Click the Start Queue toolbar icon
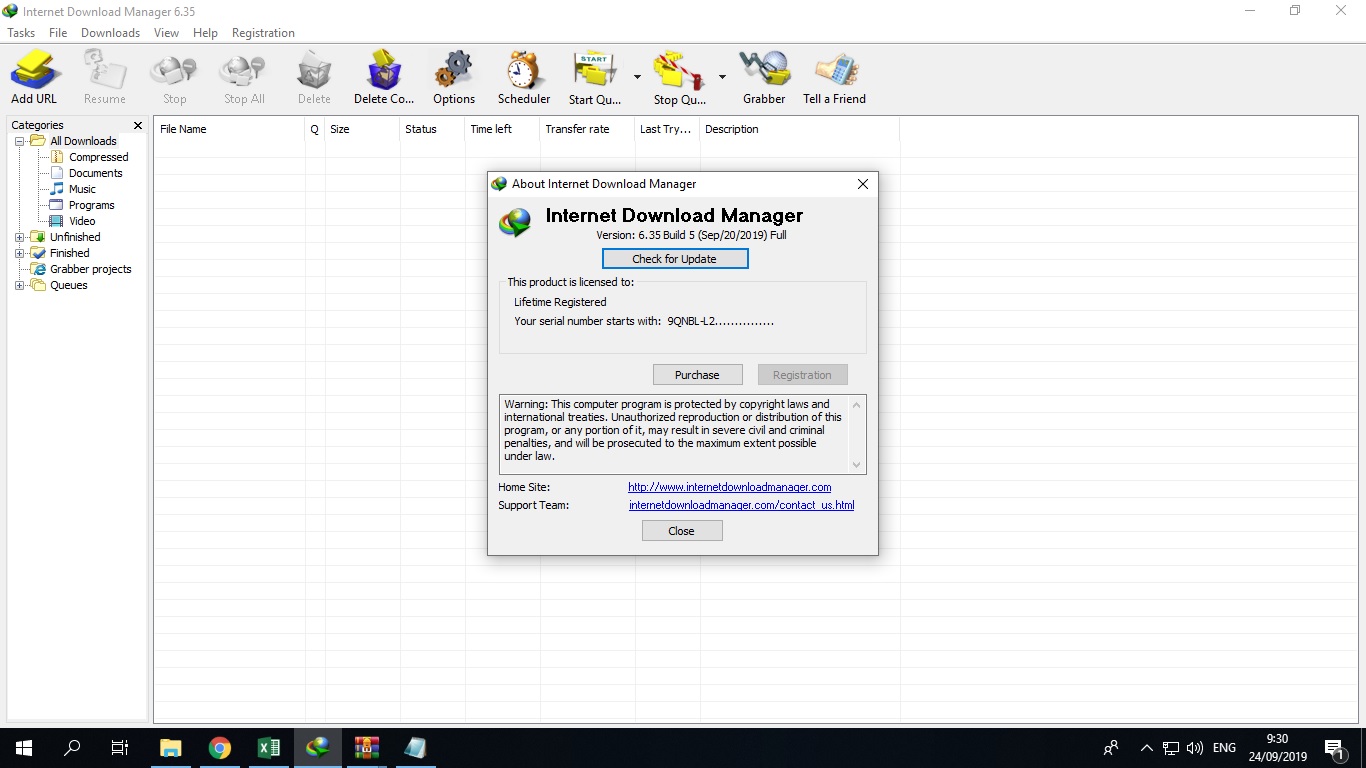1366x768 pixels. (595, 78)
